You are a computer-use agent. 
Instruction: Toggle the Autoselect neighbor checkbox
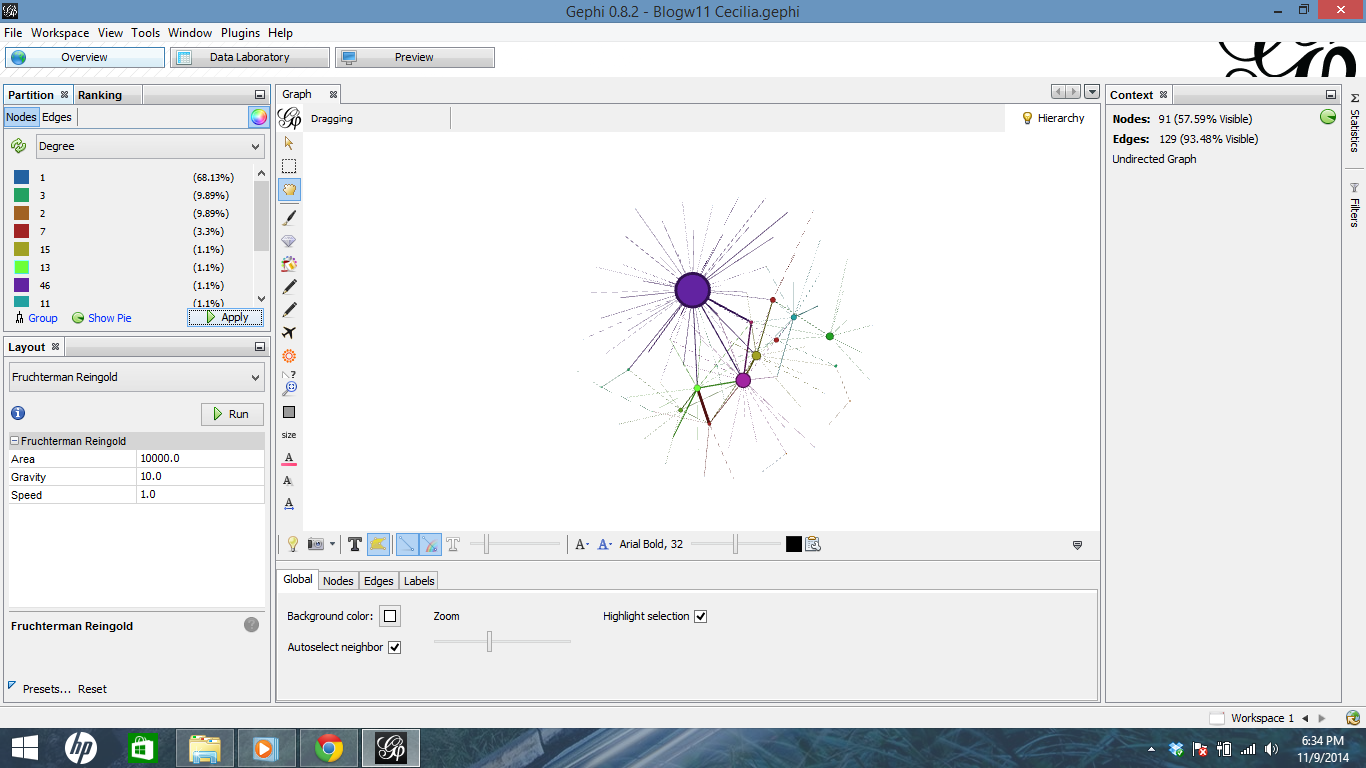coord(394,647)
